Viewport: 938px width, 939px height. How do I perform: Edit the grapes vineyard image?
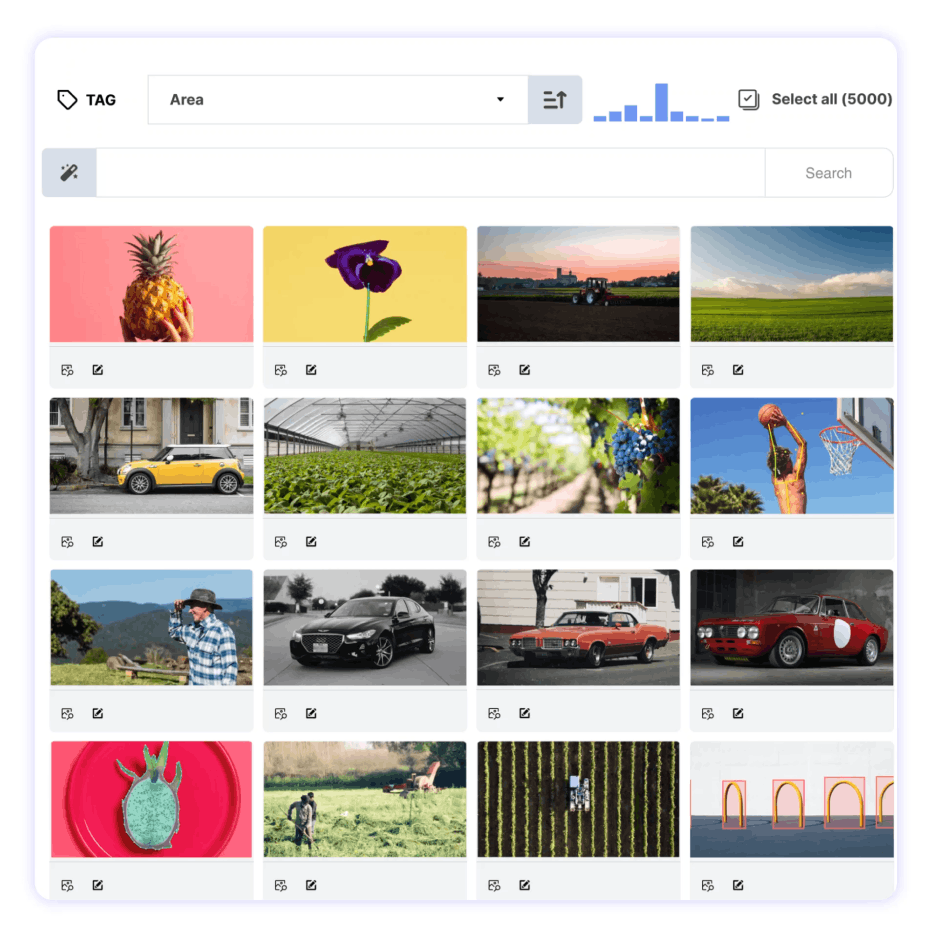pyautogui.click(x=525, y=542)
